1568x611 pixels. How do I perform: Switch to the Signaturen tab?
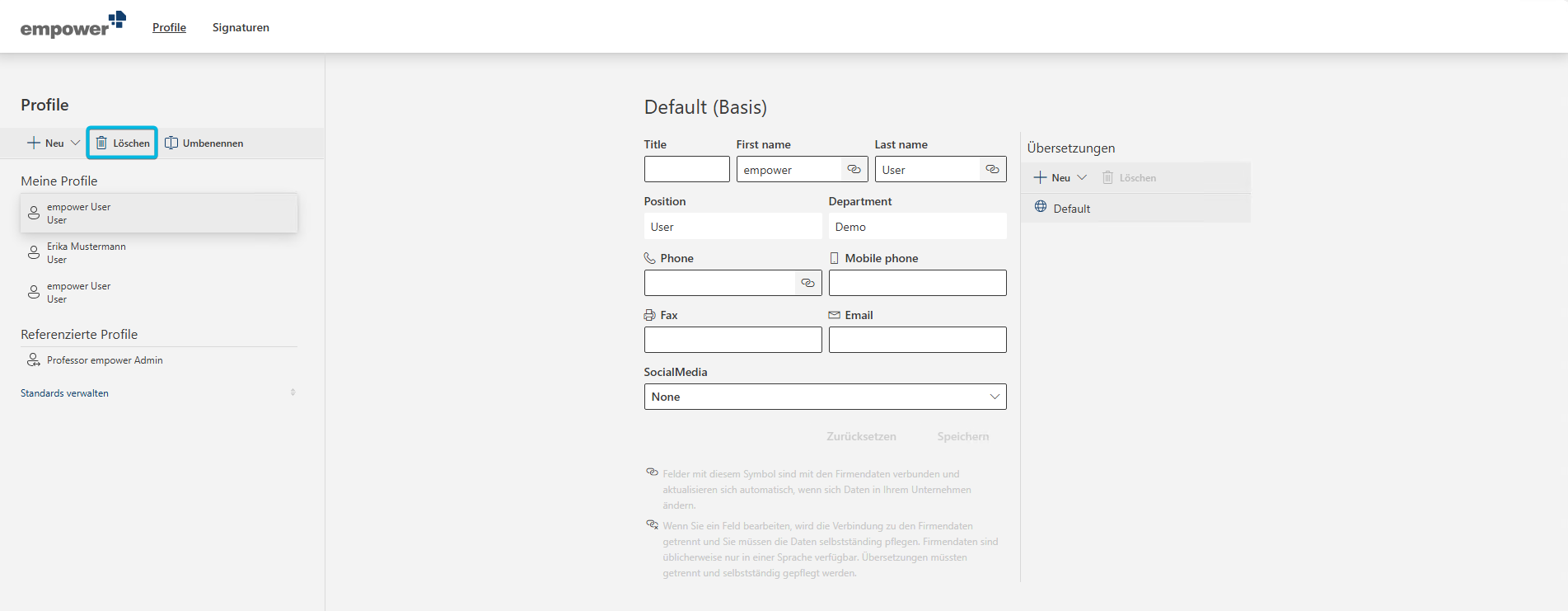point(241,27)
